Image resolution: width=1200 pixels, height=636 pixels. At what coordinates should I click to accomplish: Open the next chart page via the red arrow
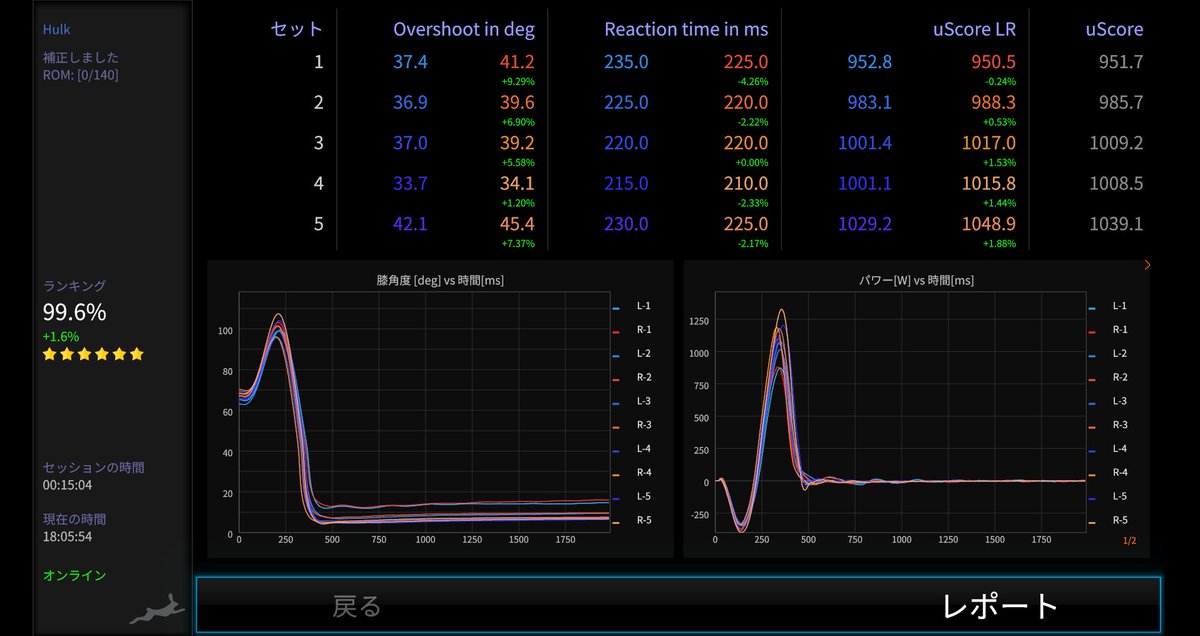tap(1147, 266)
